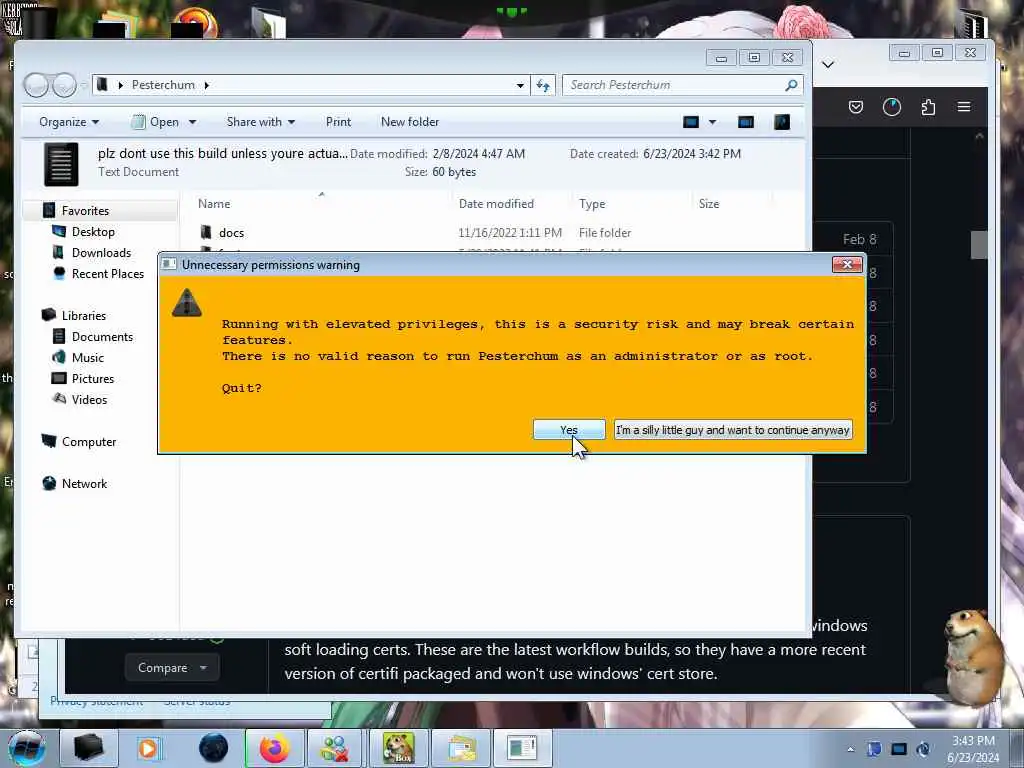Expand the Open button dropdown arrow

[x=192, y=122]
